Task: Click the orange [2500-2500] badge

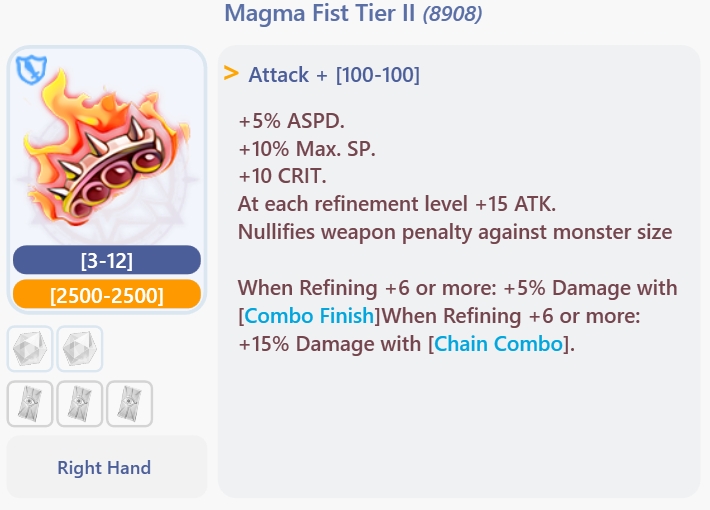Action: pos(107,294)
